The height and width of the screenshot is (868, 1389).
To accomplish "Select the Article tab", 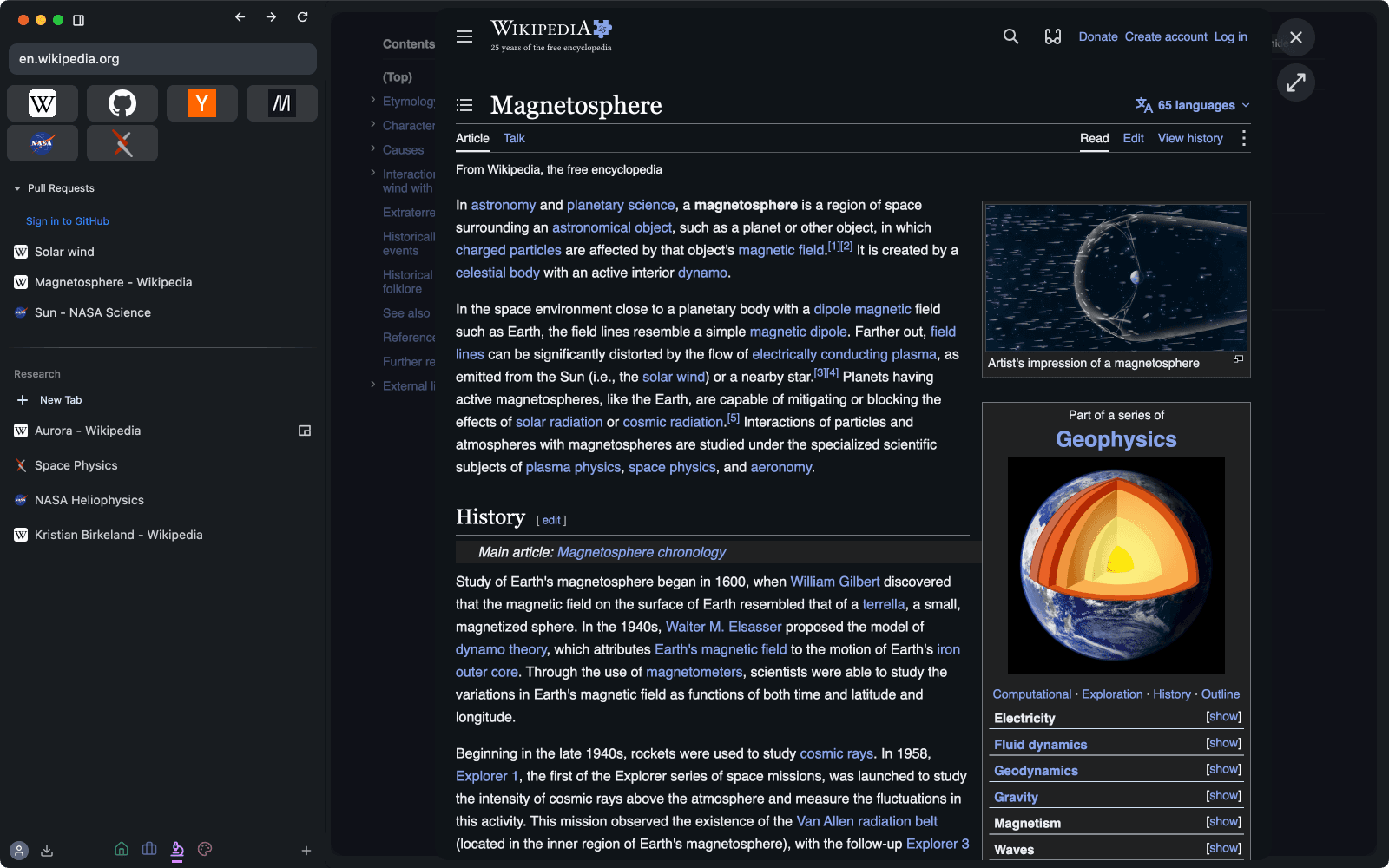I will pyautogui.click(x=472, y=138).
